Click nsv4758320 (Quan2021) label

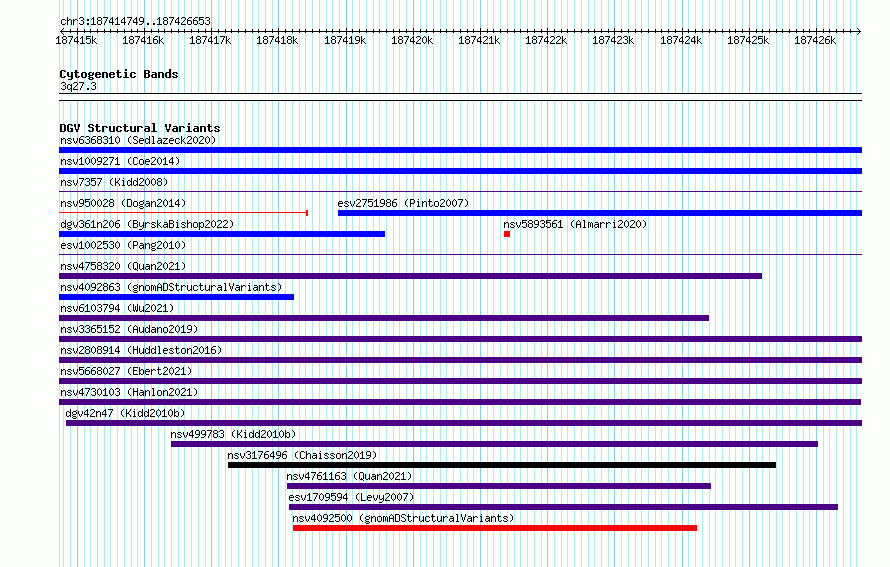pos(123,266)
